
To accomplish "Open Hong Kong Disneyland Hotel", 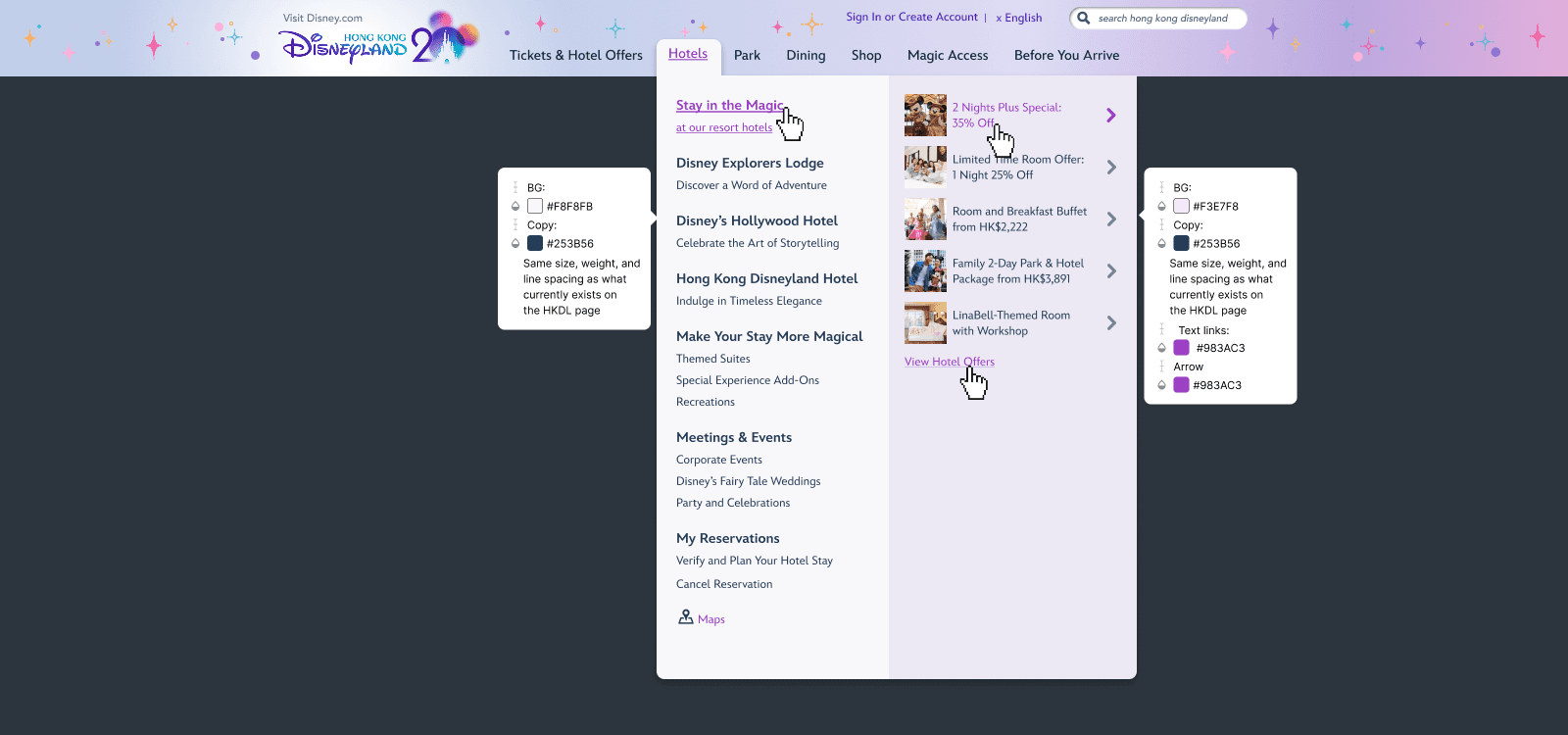I will click(767, 279).
